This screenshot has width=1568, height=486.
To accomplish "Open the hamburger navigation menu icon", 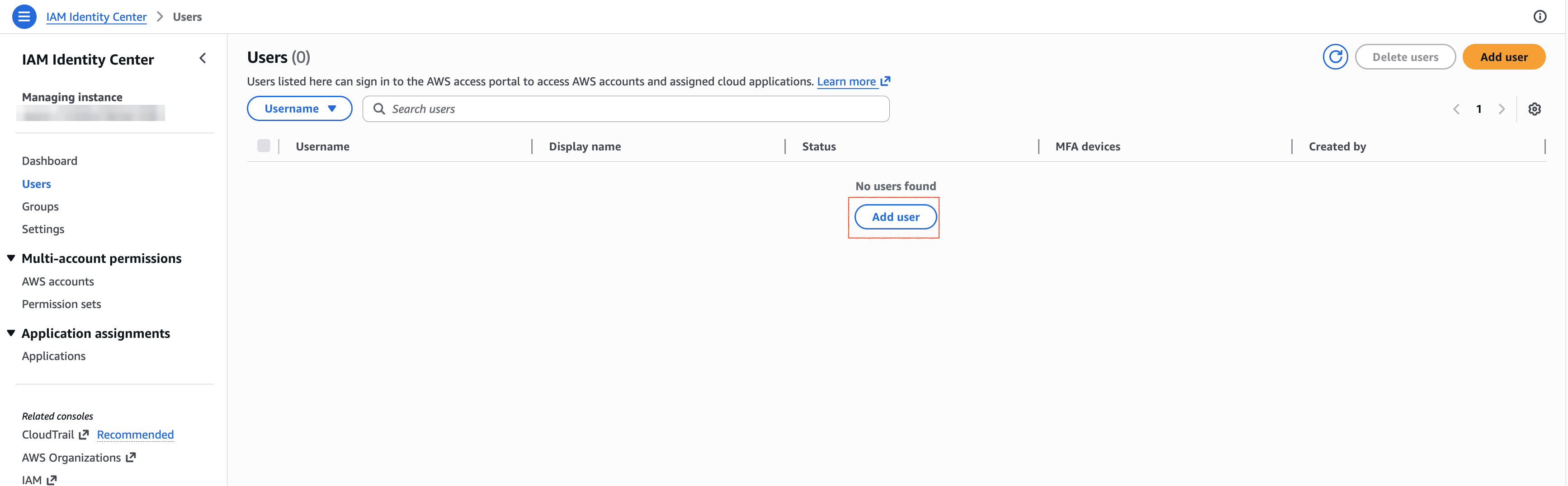I will point(24,16).
